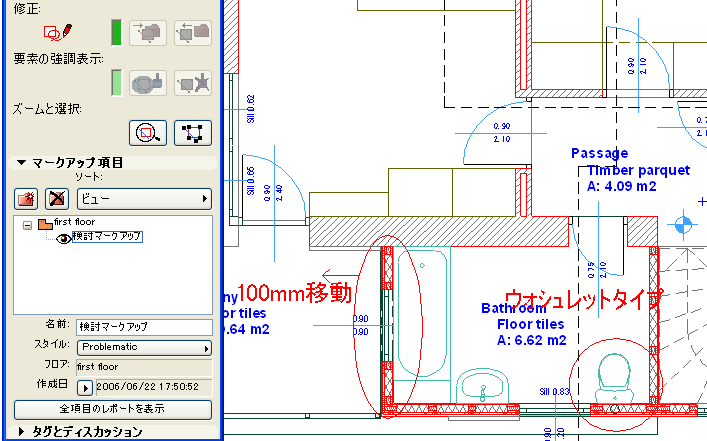Click the select markup elements button

coord(193,133)
